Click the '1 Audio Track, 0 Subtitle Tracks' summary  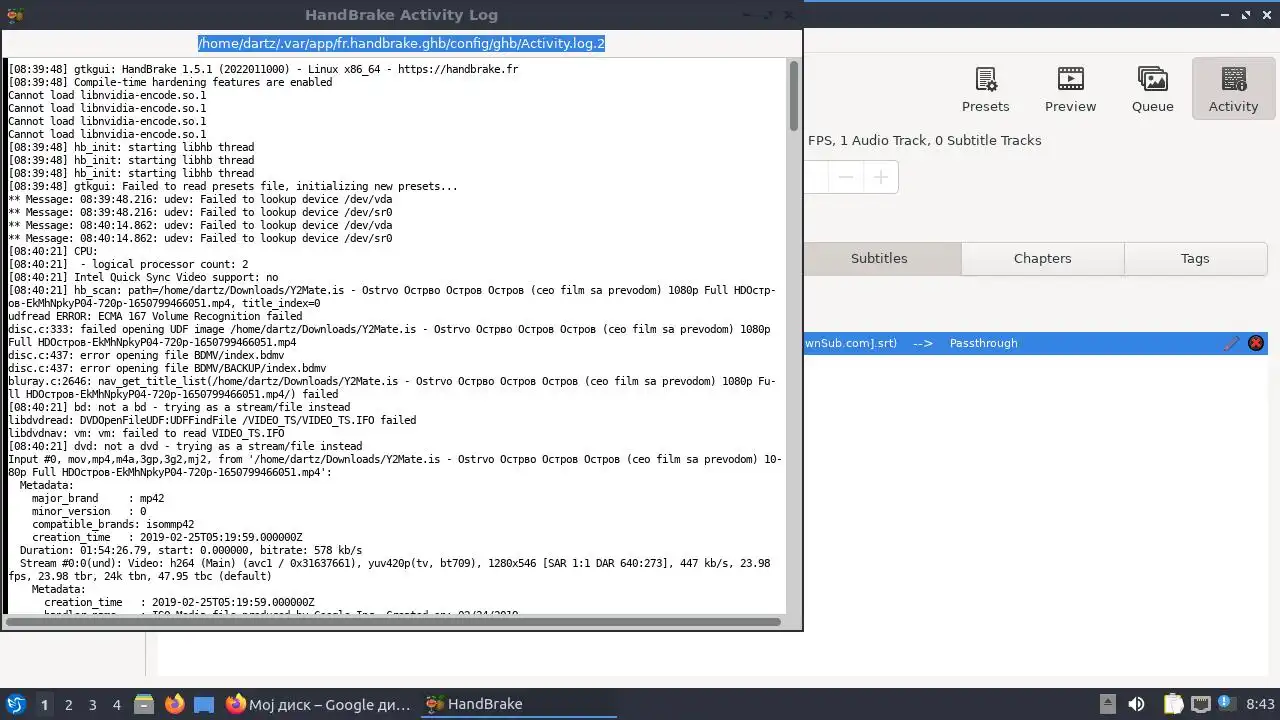940,140
